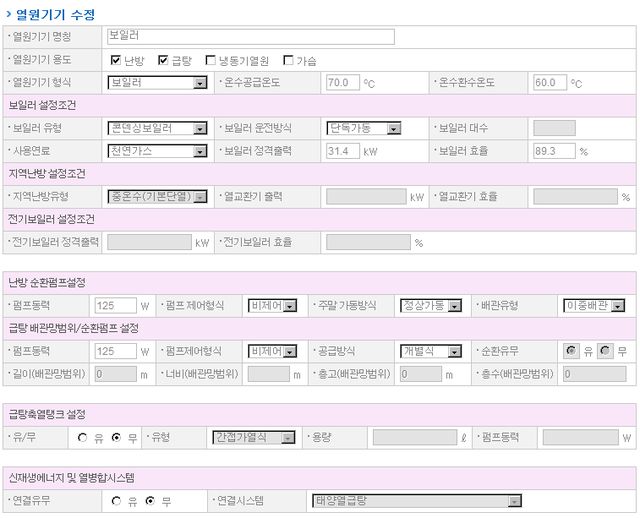Tick the 가습 checkbox
Screen dimensions: 640x518
pyautogui.click(x=288, y=60)
